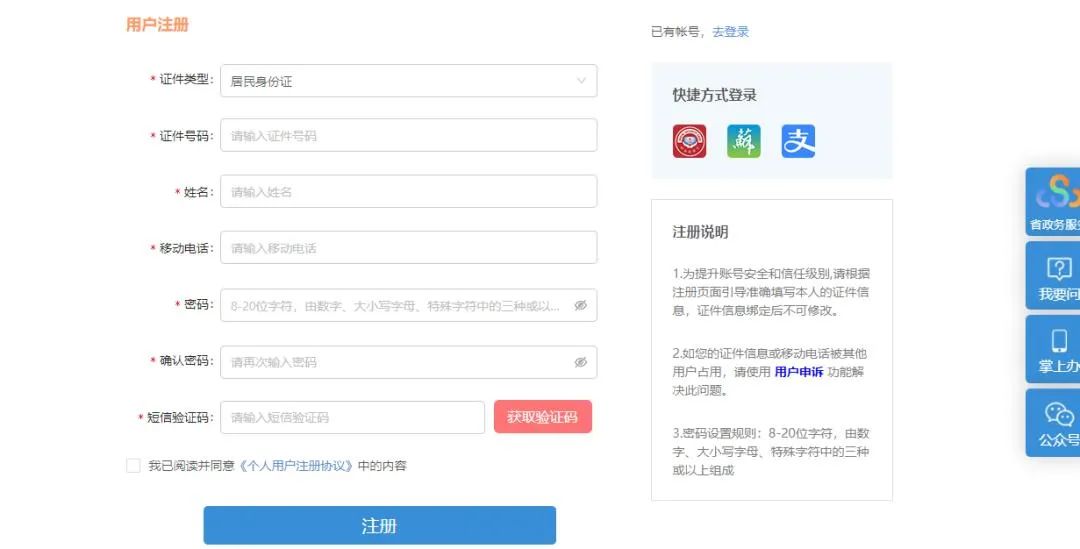The width and height of the screenshot is (1080, 549).
Task: Click the 用户注册 heading text
Action: pos(157,25)
